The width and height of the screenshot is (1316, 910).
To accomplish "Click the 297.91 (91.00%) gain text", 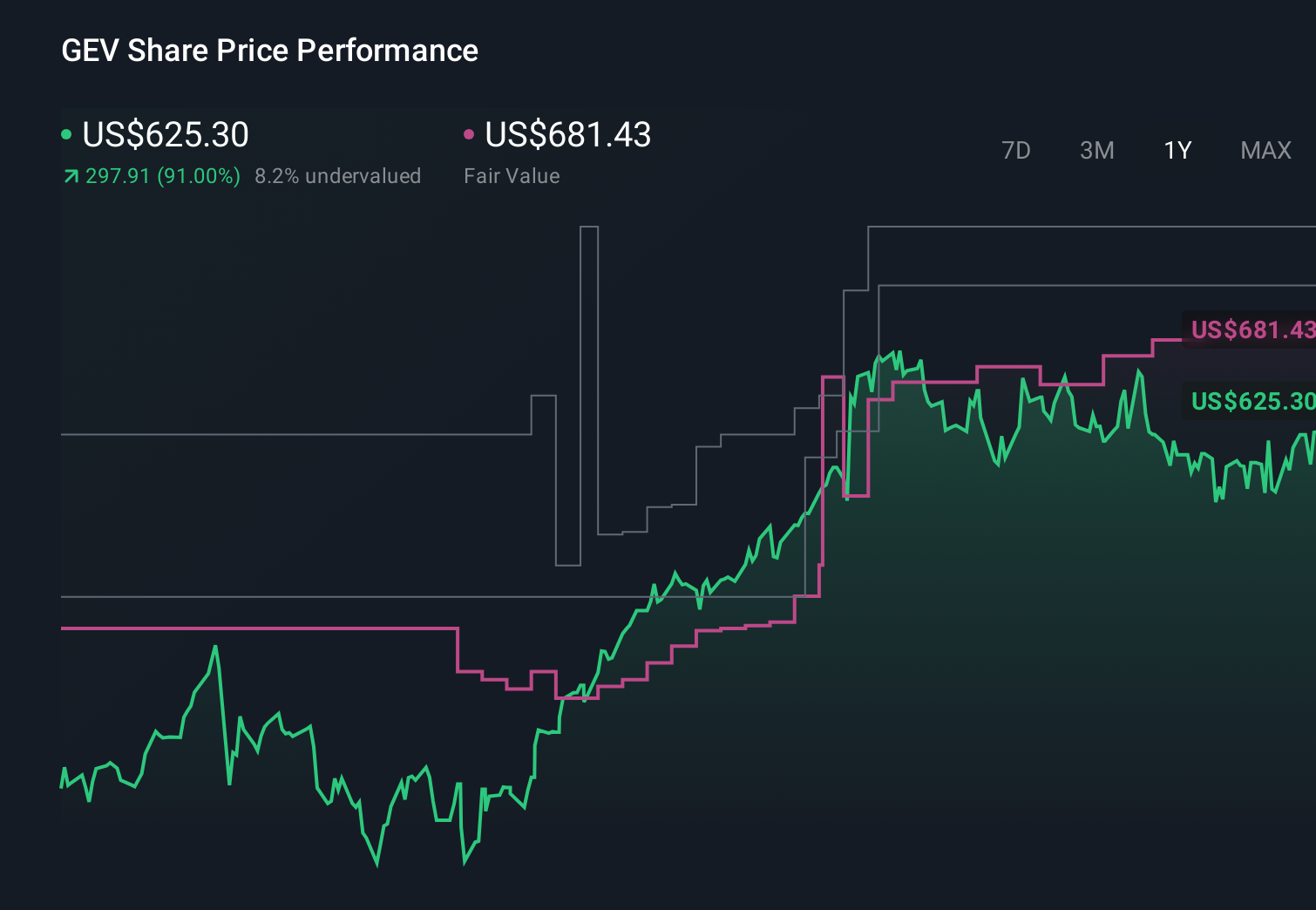I will tap(162, 175).
